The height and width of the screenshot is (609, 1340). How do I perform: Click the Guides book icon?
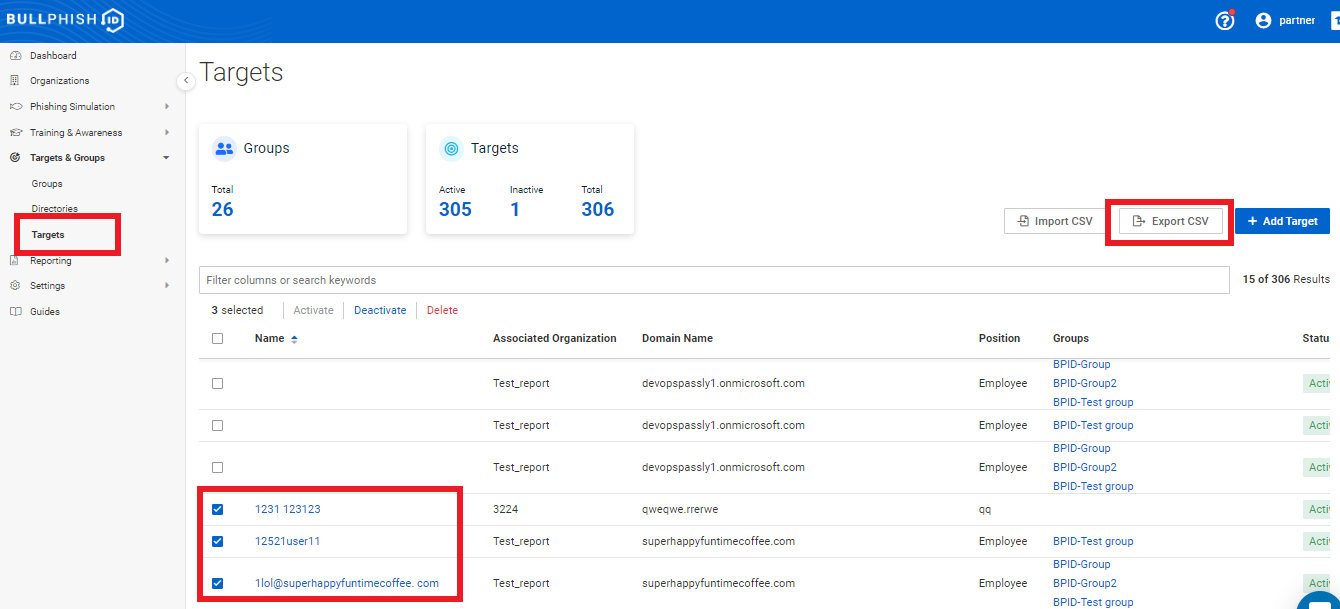point(15,312)
